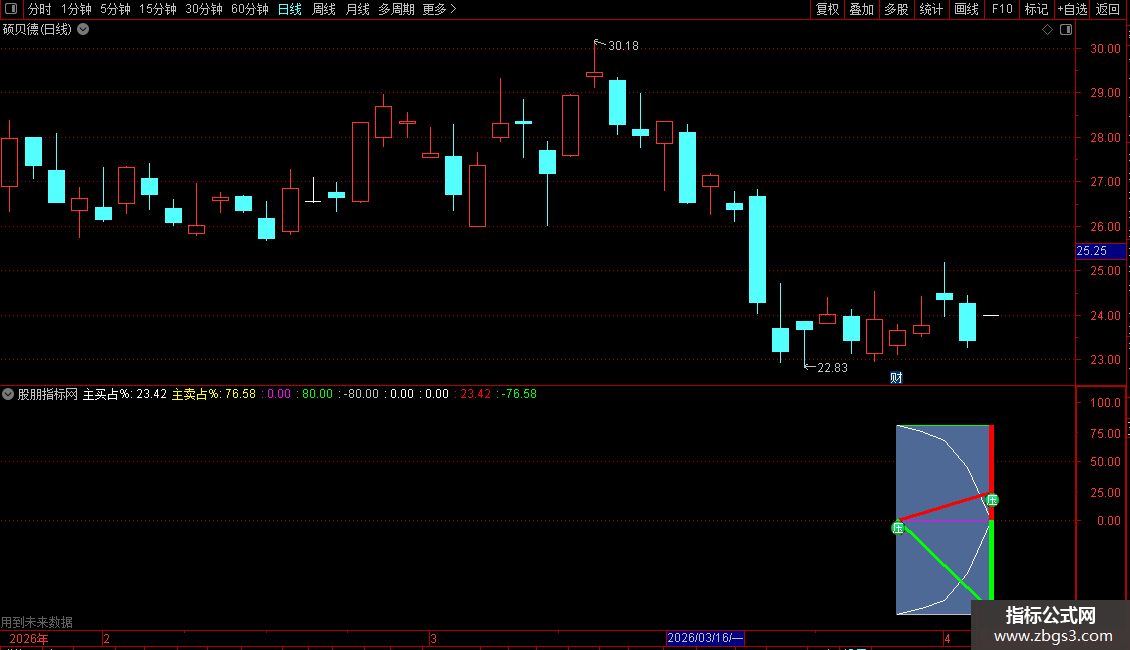Click the diamond icon at chart top-right
This screenshot has width=1130, height=650.
pyautogui.click(x=1048, y=30)
